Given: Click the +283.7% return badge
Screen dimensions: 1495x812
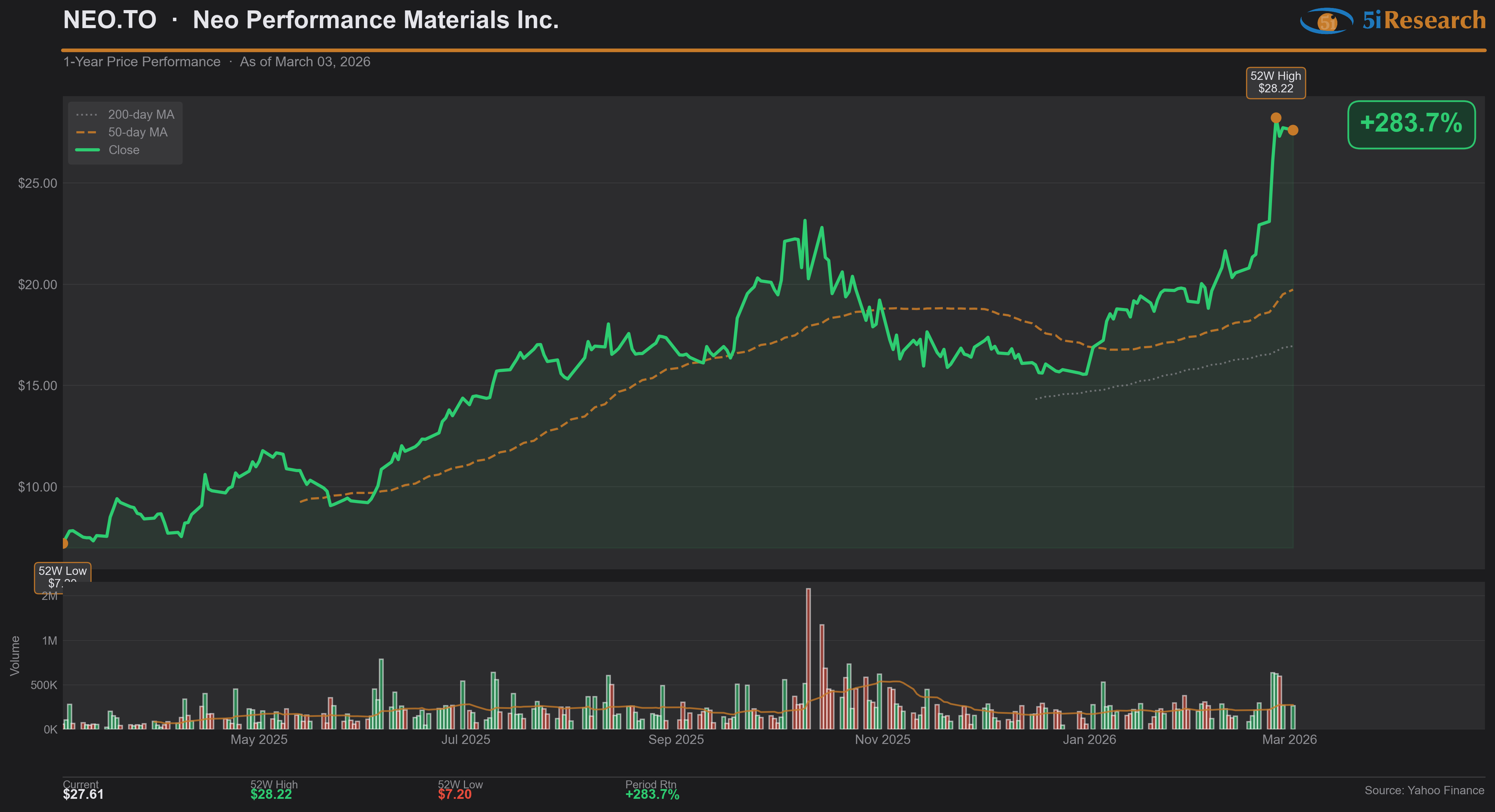Looking at the screenshot, I should [x=1411, y=124].
